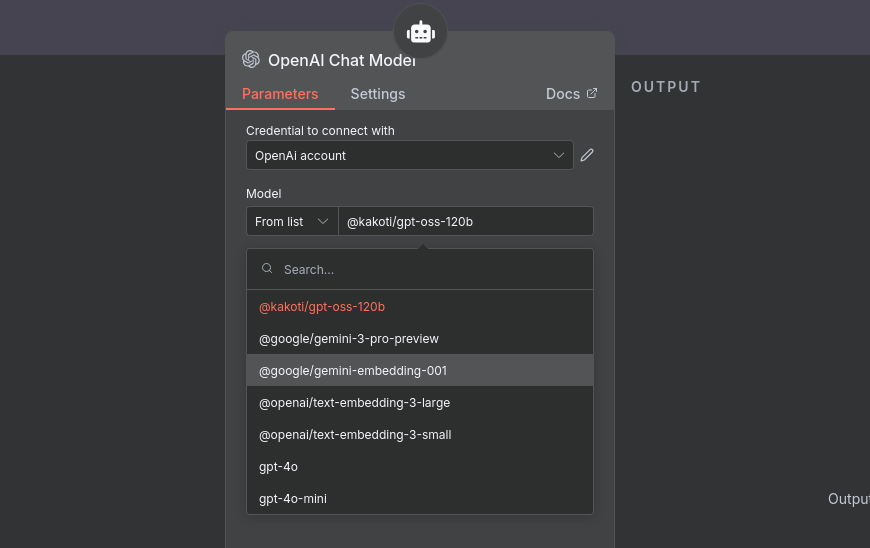Type in the model Search field

(x=430, y=269)
